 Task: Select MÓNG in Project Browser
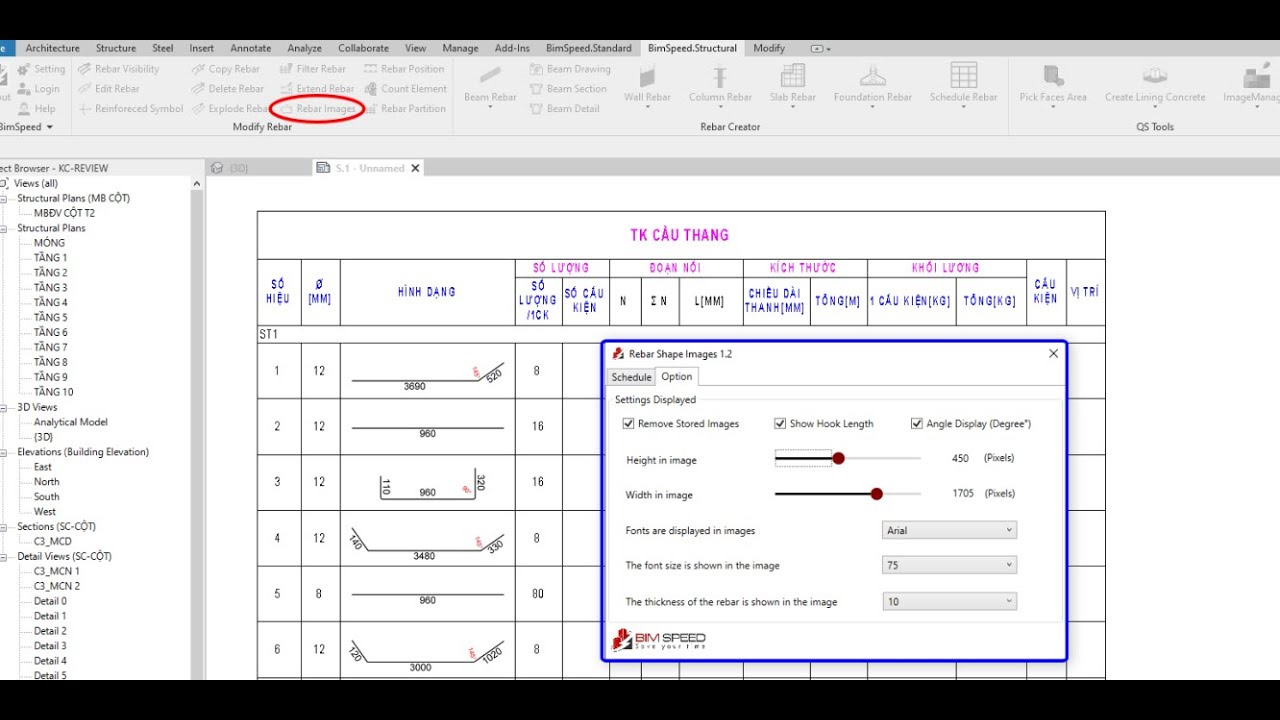(x=49, y=243)
